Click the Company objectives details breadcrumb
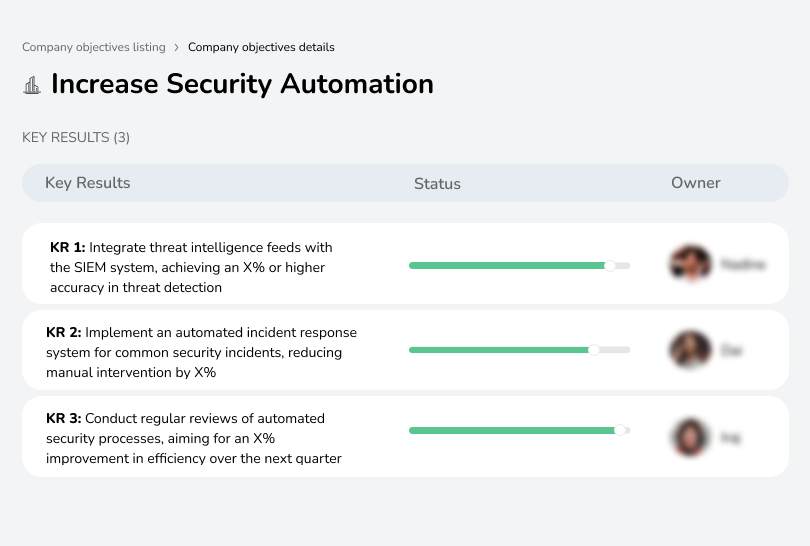The height and width of the screenshot is (546, 810). click(x=261, y=47)
